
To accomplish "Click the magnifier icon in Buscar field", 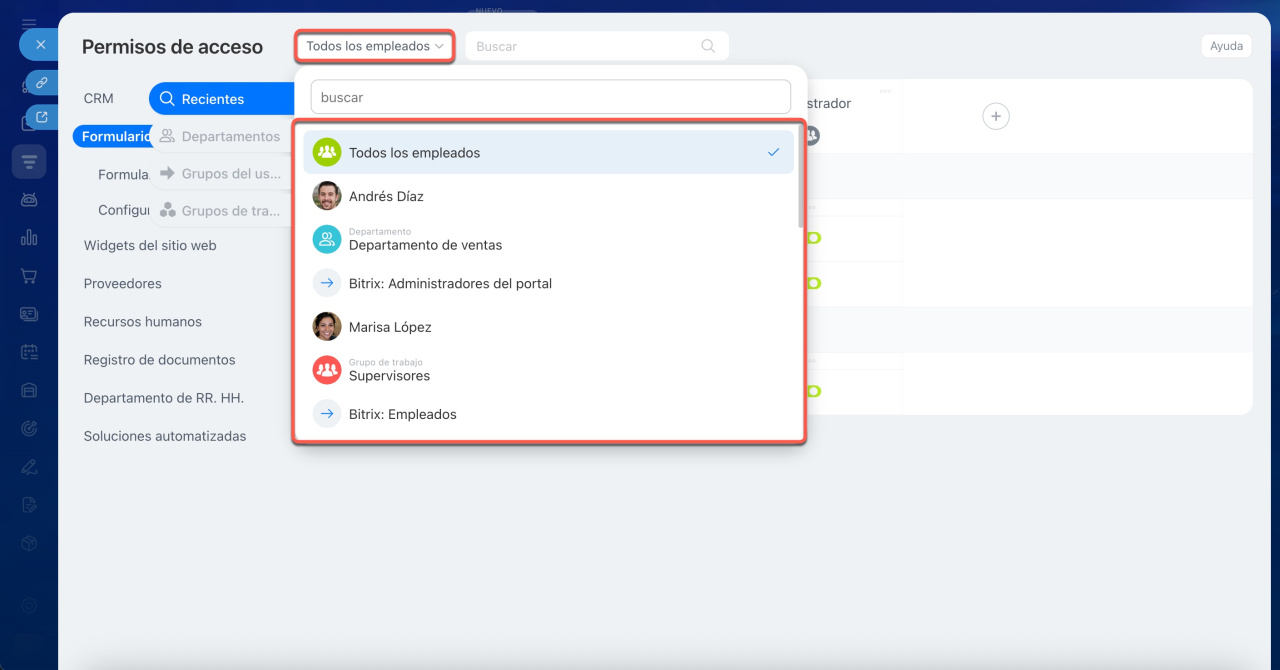I will [708, 46].
